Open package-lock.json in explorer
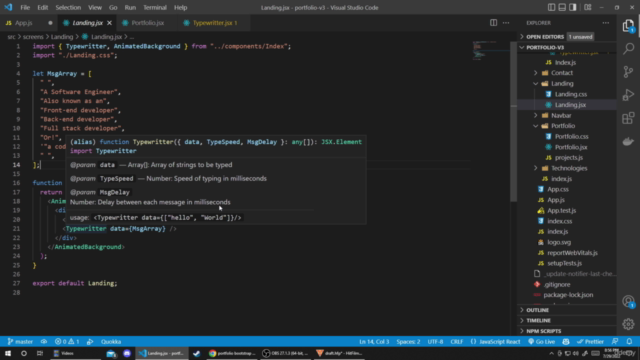The image size is (640, 360). [568, 295]
